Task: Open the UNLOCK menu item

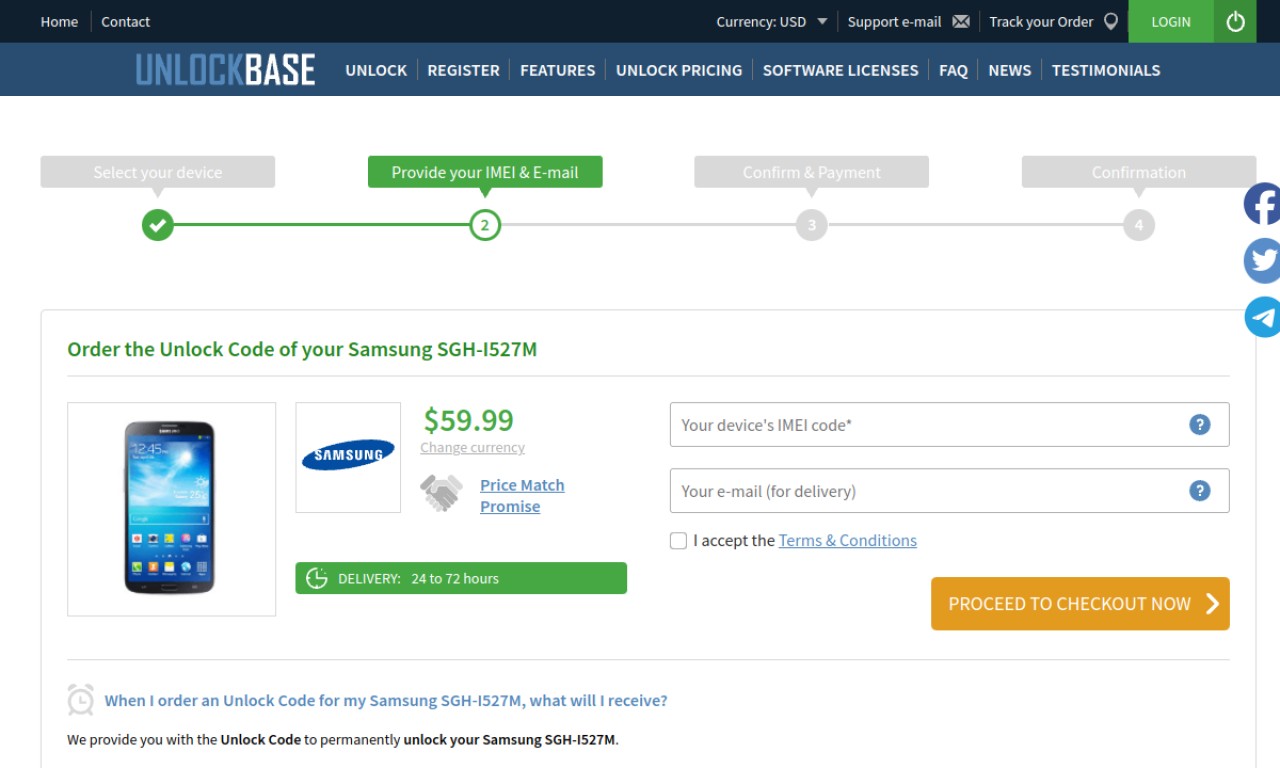Action: pos(376,70)
